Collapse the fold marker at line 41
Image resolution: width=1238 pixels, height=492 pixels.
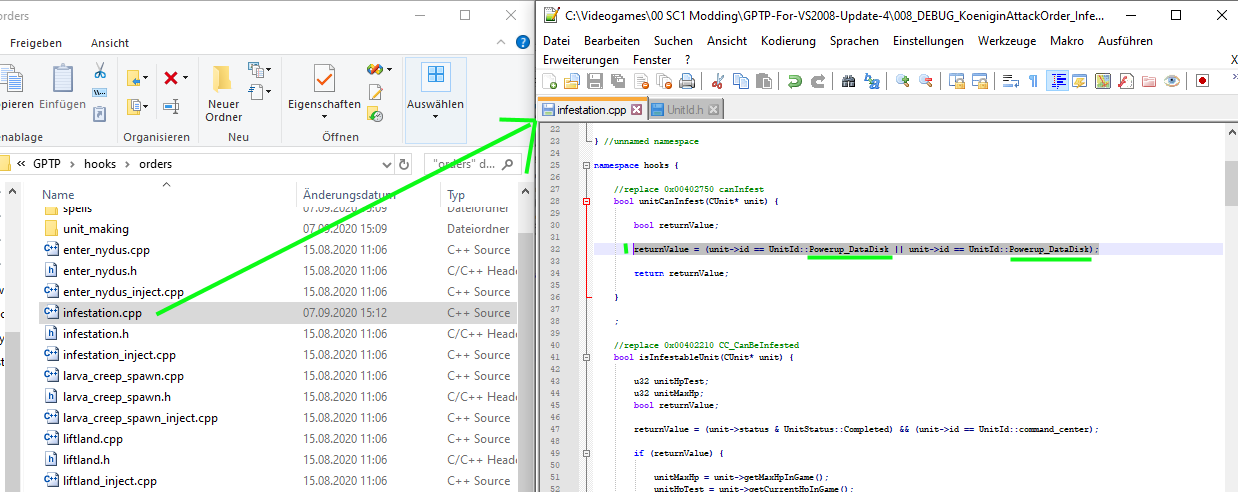(x=586, y=357)
